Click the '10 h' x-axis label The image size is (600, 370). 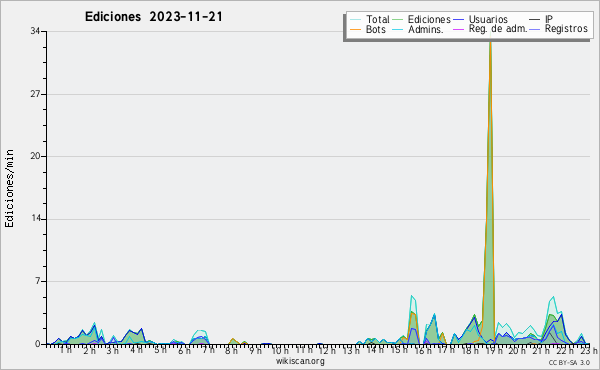click(x=280, y=351)
